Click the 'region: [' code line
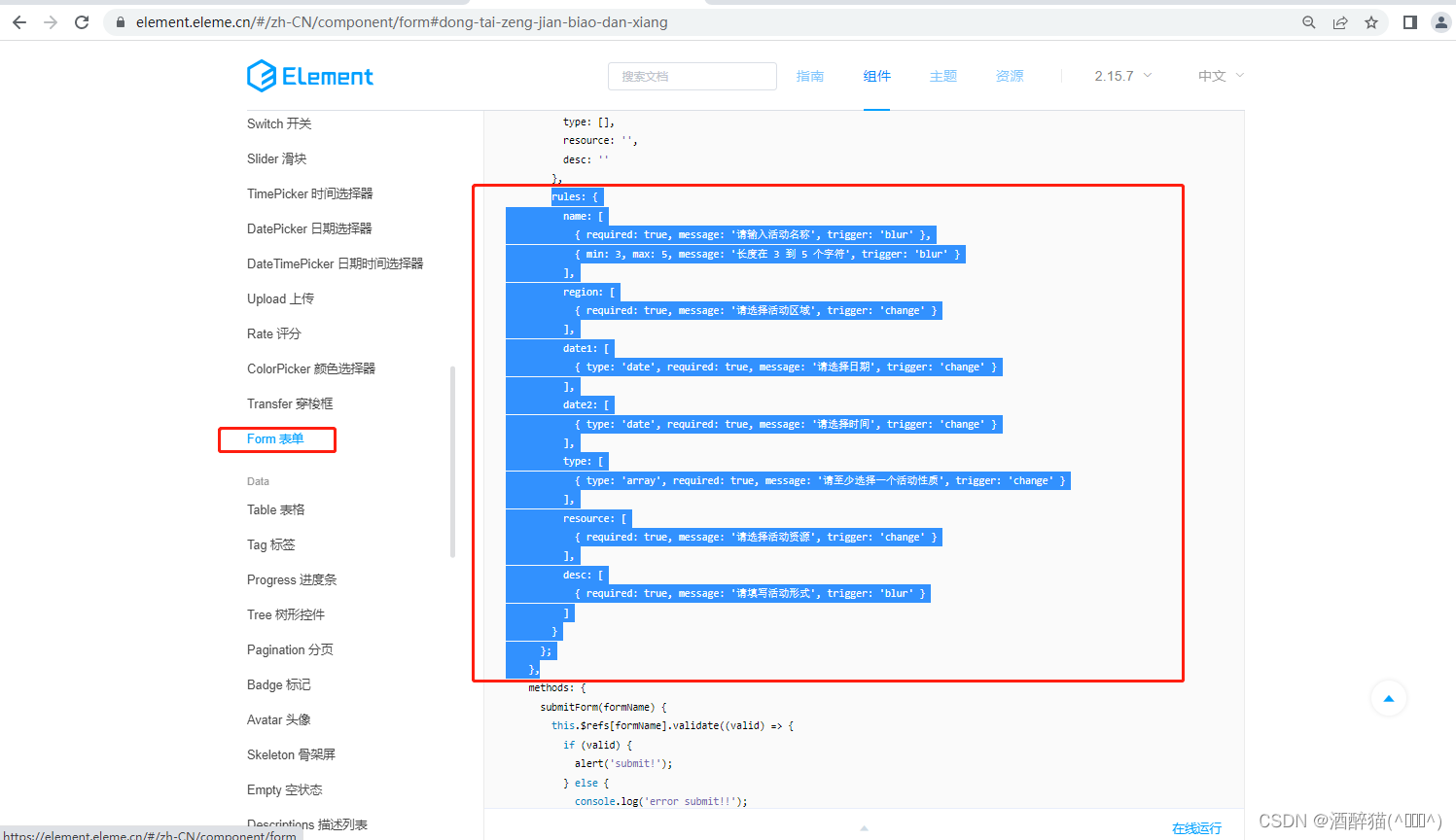 588,292
